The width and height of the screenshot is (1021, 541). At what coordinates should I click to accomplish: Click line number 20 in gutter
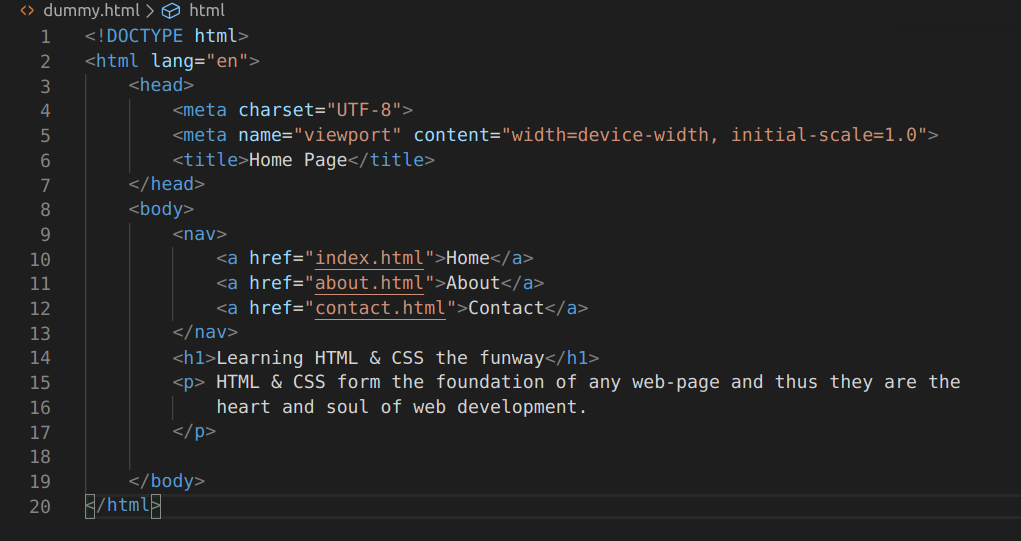(40, 506)
